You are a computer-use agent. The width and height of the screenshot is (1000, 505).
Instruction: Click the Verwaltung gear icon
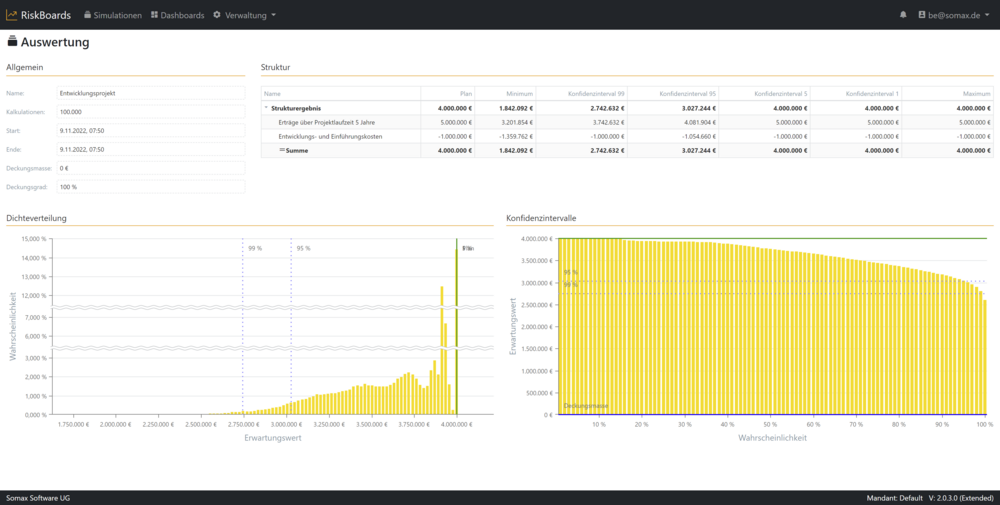coord(217,15)
